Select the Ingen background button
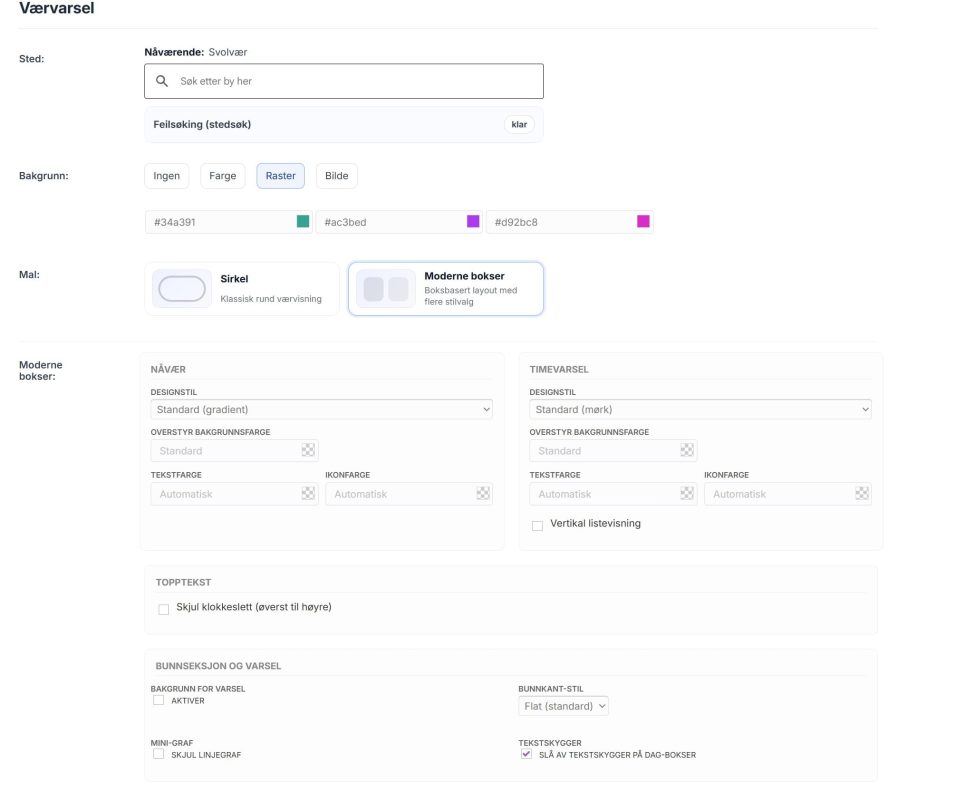 167,176
